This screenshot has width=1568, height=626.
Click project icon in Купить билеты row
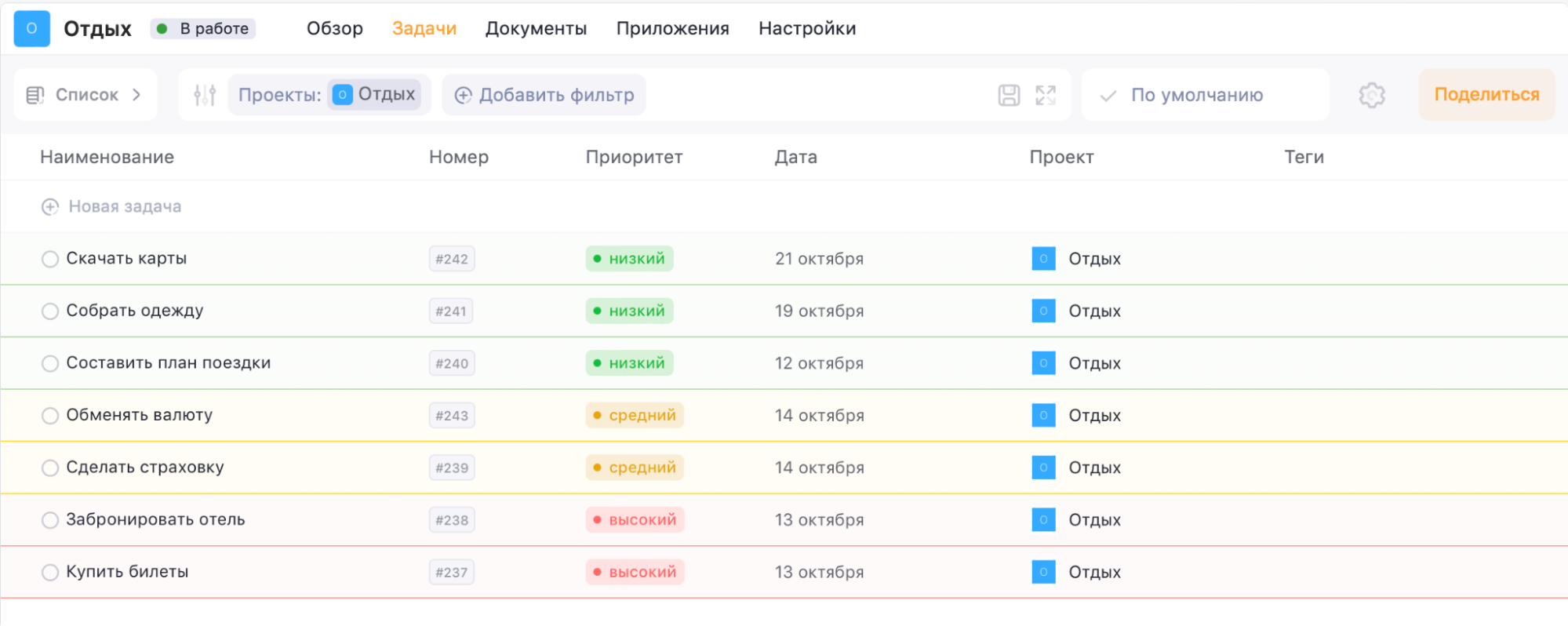(x=1043, y=572)
